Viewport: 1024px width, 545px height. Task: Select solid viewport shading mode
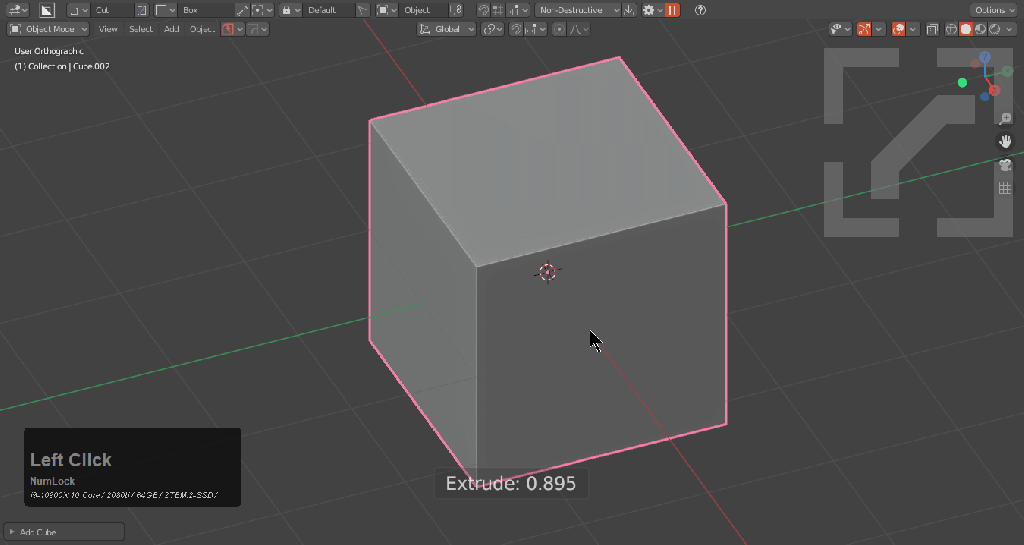[x=966, y=29]
